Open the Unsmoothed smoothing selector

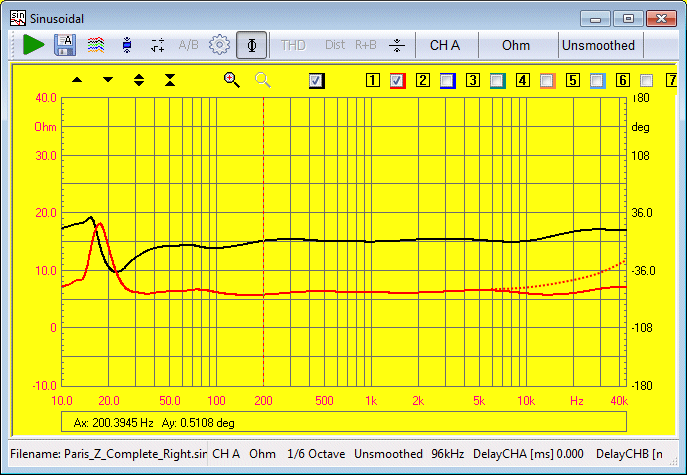pyautogui.click(x=598, y=45)
